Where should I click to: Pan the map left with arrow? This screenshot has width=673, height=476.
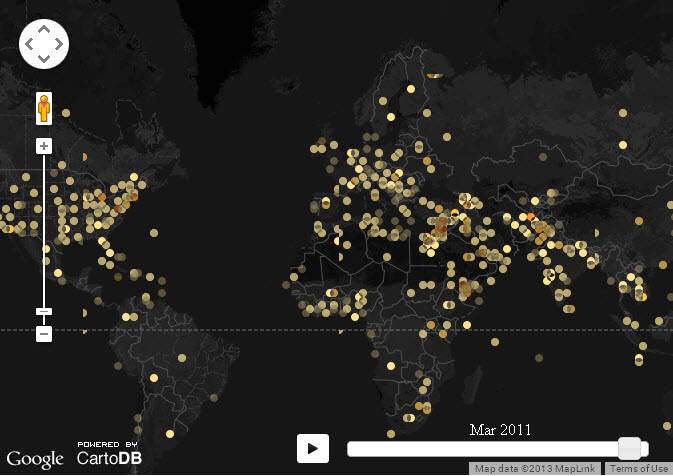(29, 45)
